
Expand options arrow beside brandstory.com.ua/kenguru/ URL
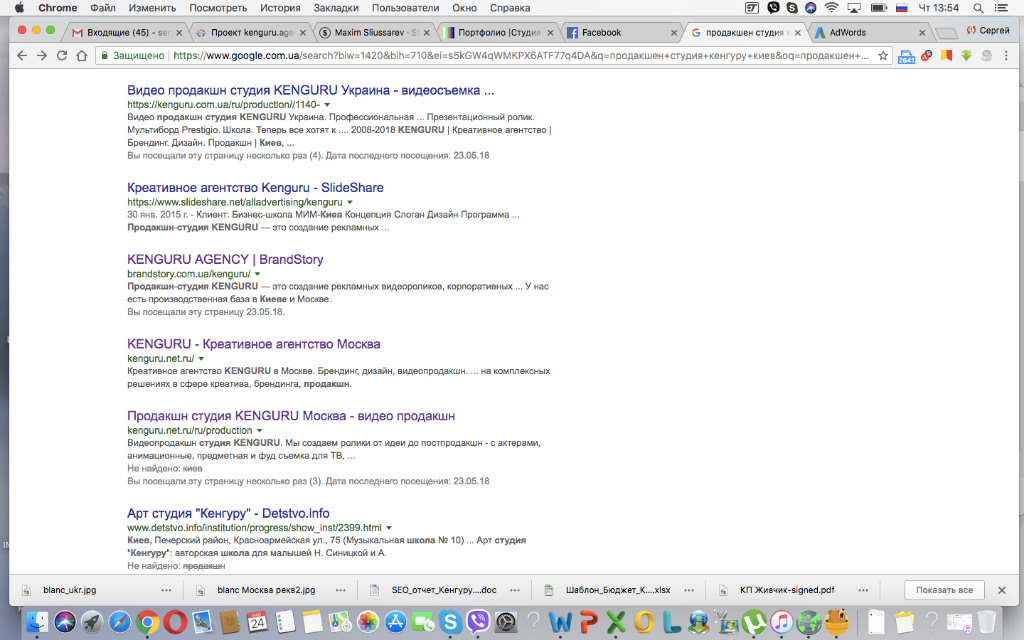[x=257, y=274]
